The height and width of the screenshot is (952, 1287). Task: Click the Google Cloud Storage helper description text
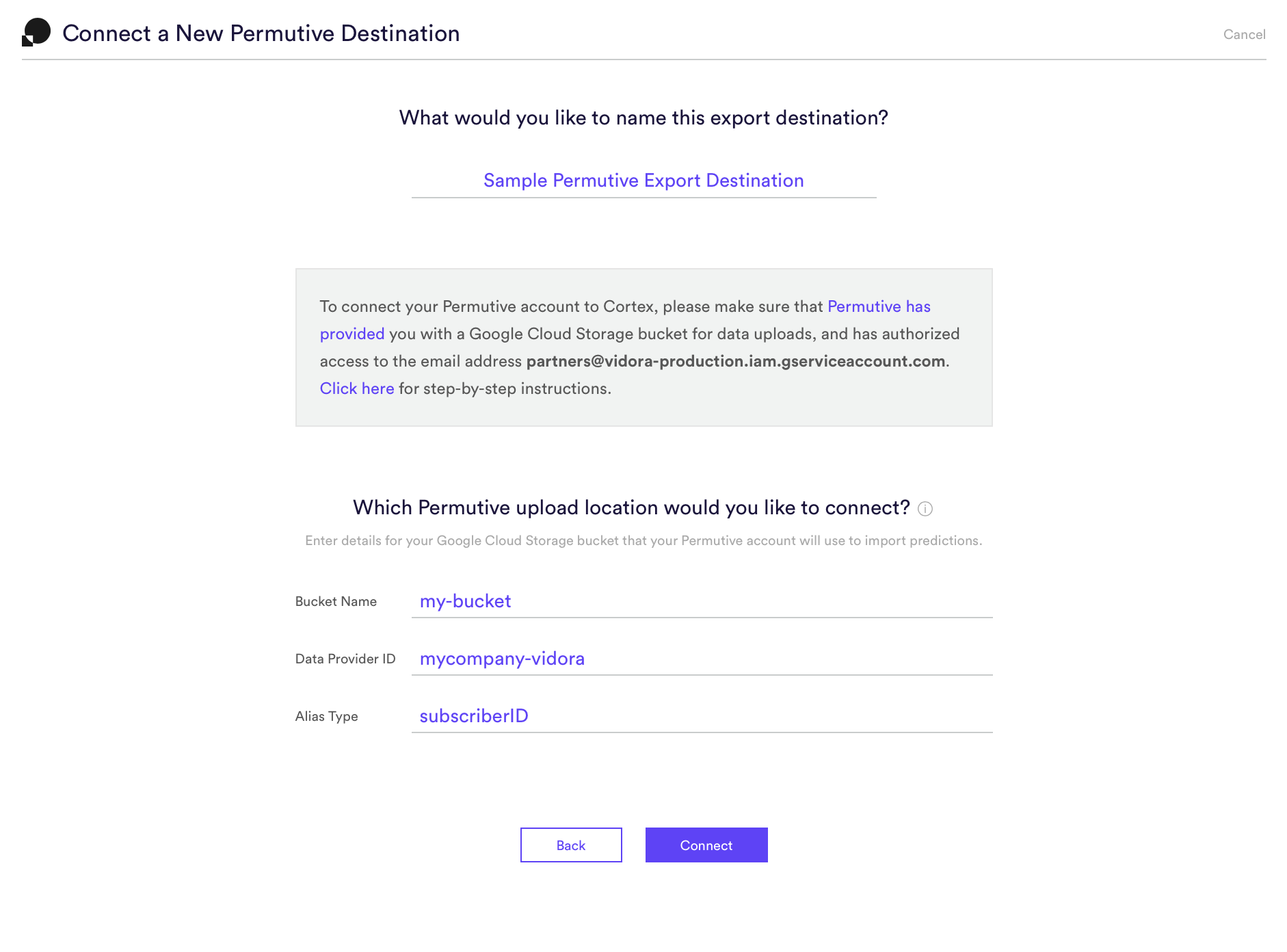pos(643,540)
